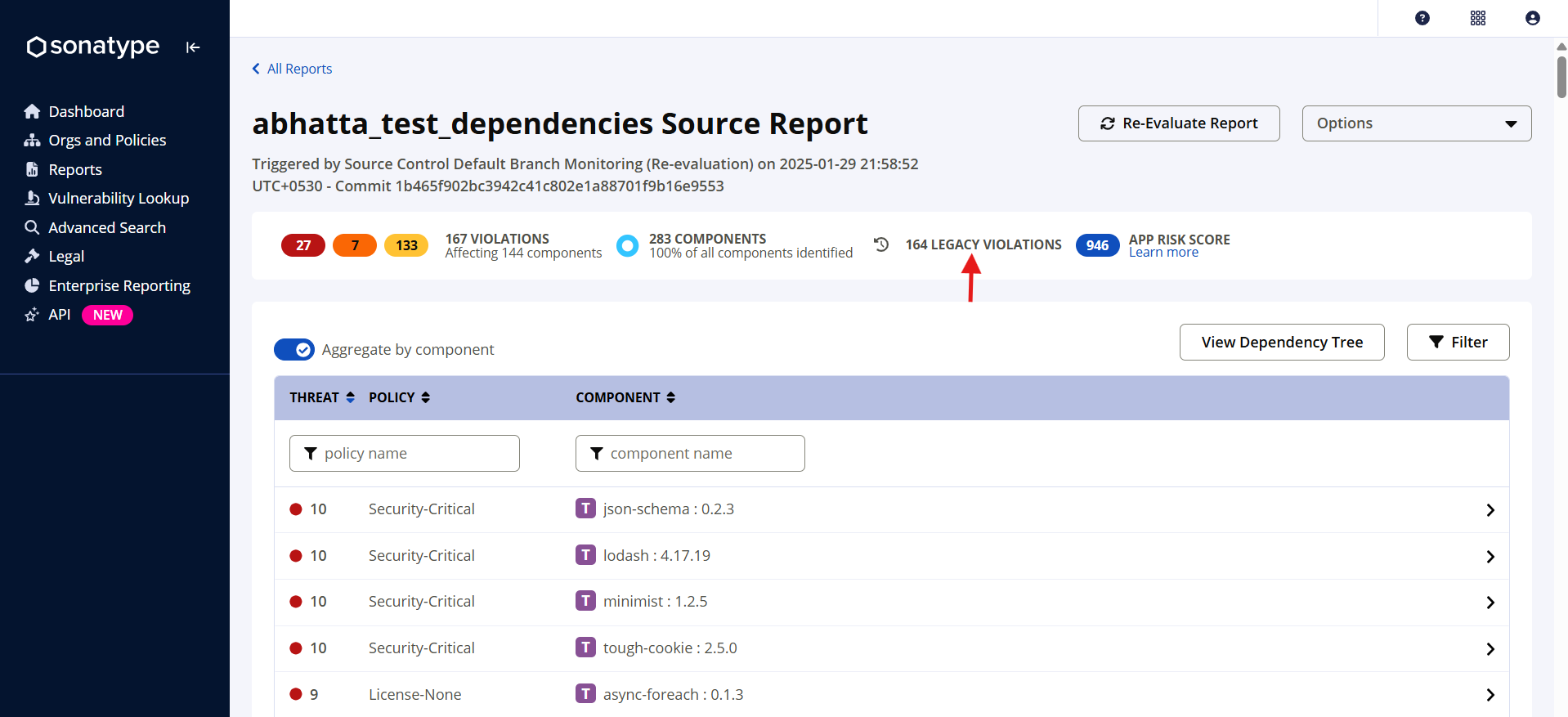
Task: Click Security-Critical in the json-schema row
Action: pos(421,509)
